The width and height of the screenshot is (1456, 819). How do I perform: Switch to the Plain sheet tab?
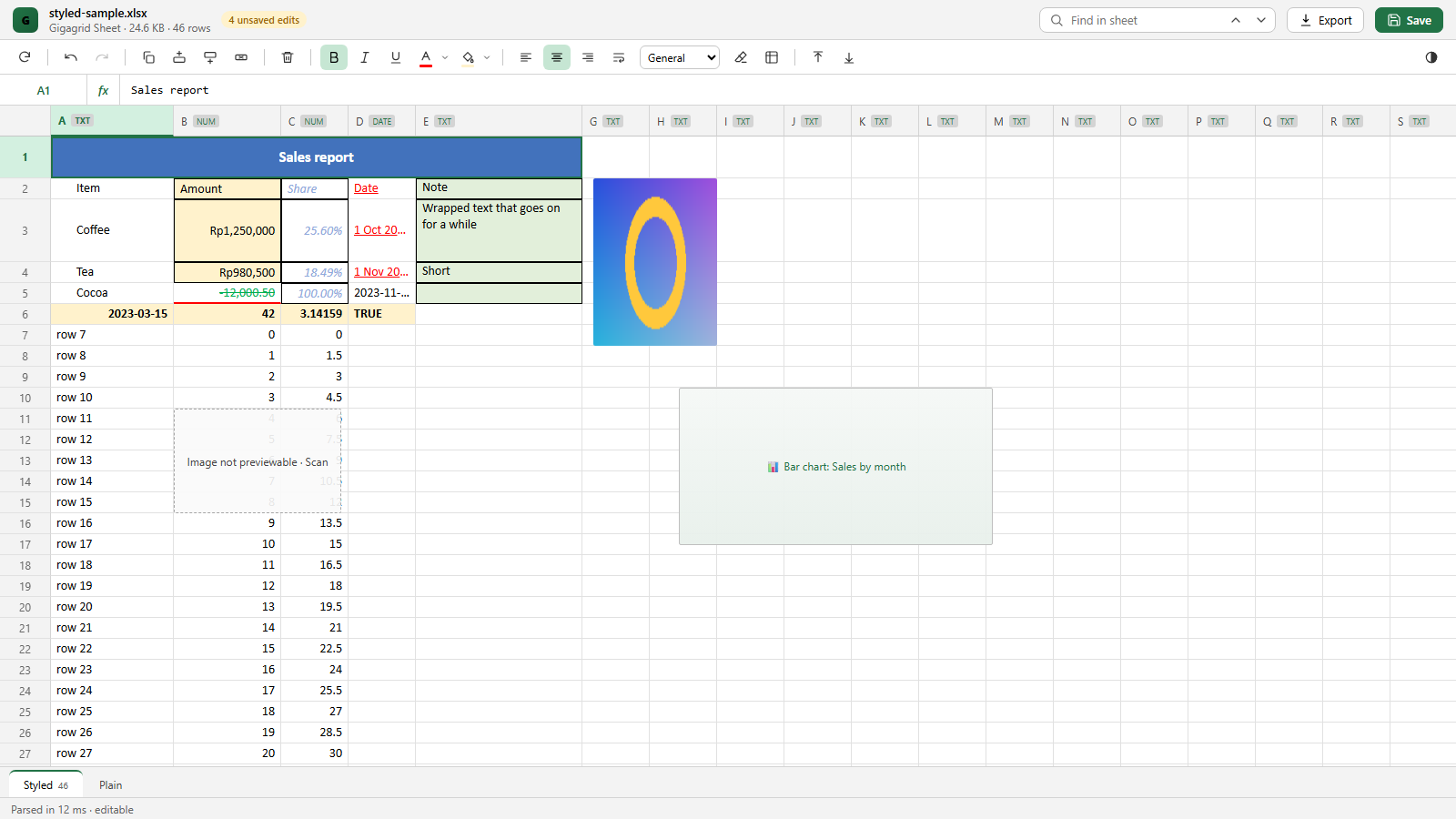tap(111, 785)
